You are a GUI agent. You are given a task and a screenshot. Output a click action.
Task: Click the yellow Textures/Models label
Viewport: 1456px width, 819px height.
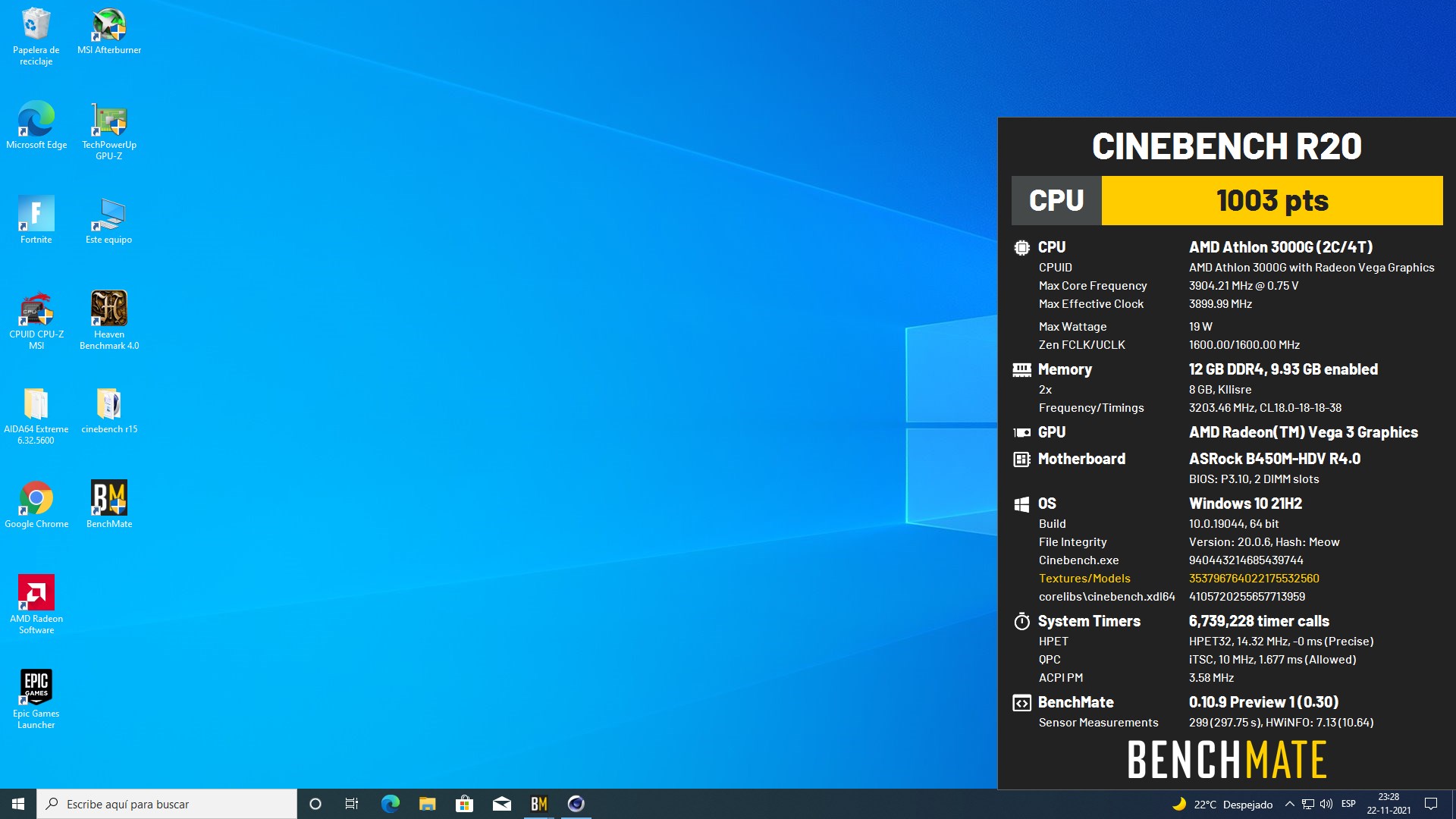click(x=1084, y=579)
